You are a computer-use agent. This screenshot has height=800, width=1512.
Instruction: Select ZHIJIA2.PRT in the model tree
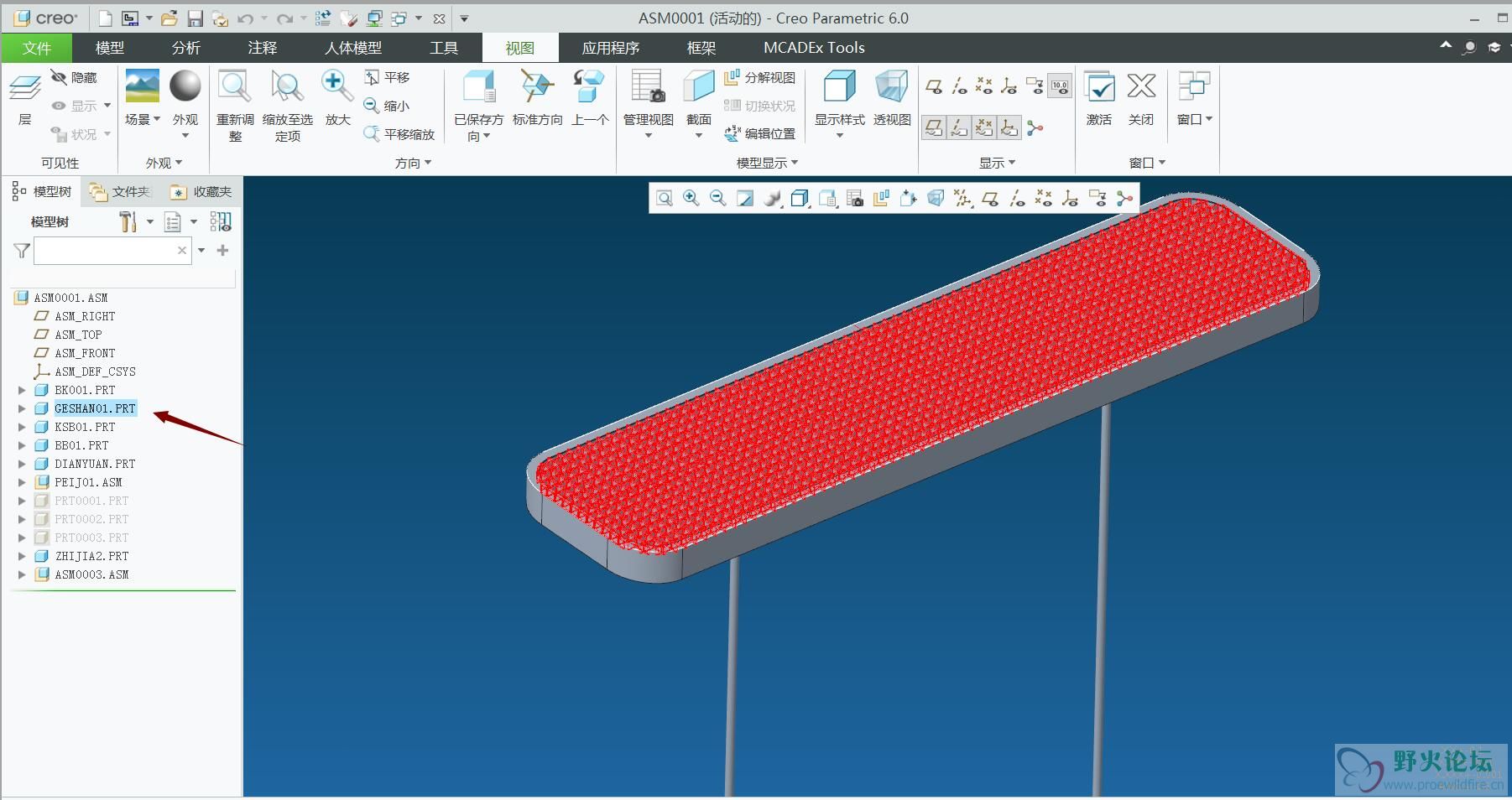pyautogui.click(x=91, y=556)
